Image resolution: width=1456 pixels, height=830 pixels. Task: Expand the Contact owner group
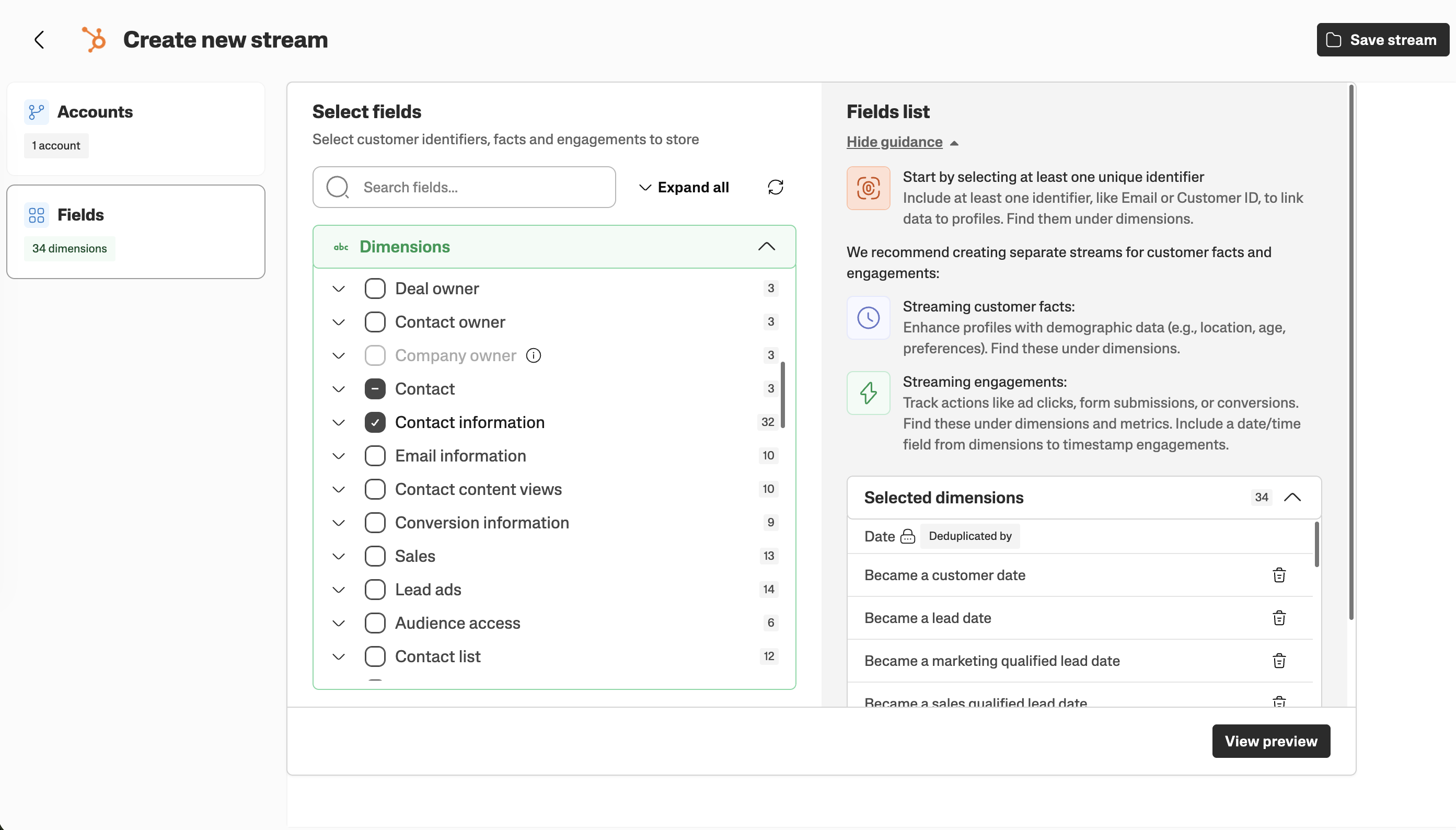pos(339,321)
